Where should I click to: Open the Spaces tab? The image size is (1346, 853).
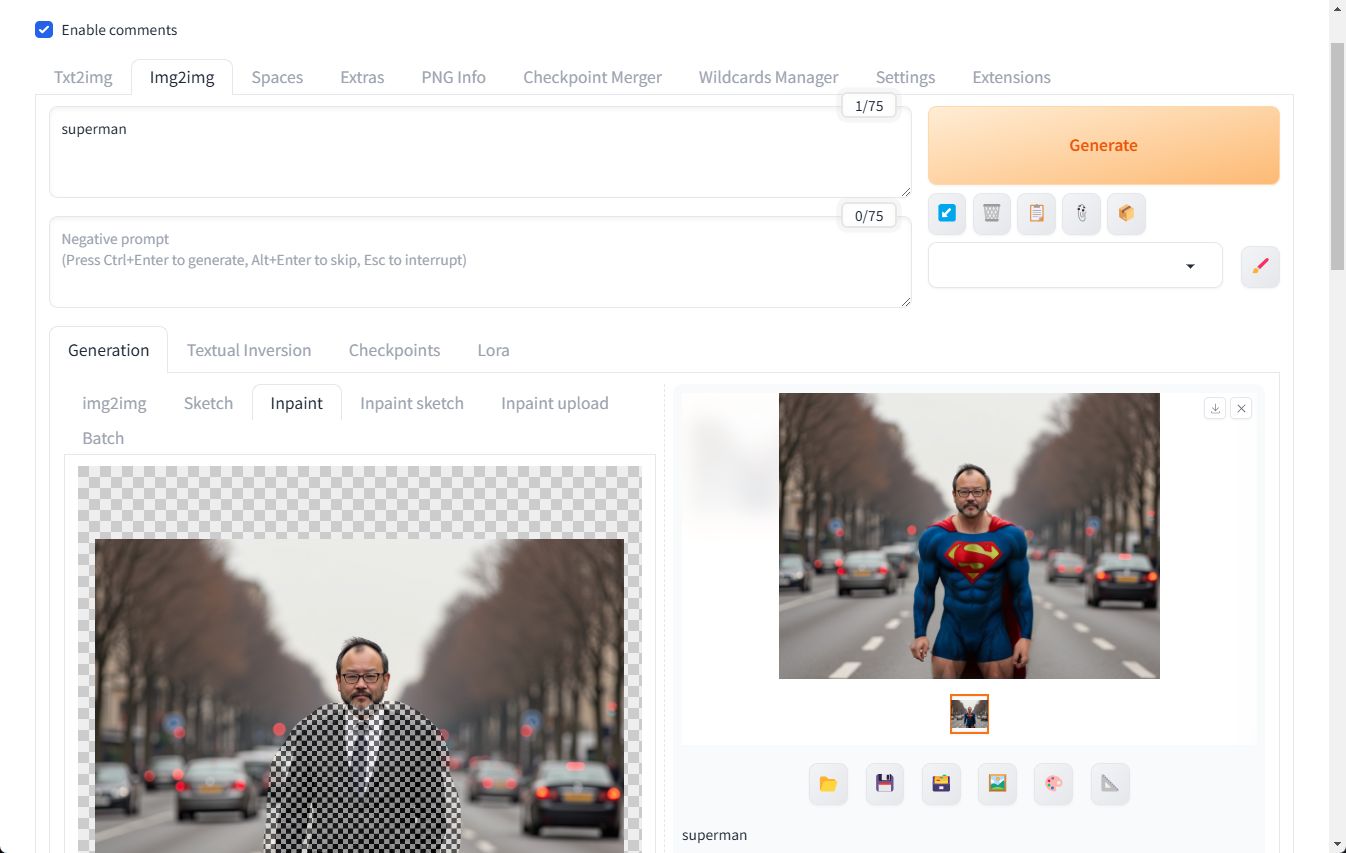(x=277, y=77)
